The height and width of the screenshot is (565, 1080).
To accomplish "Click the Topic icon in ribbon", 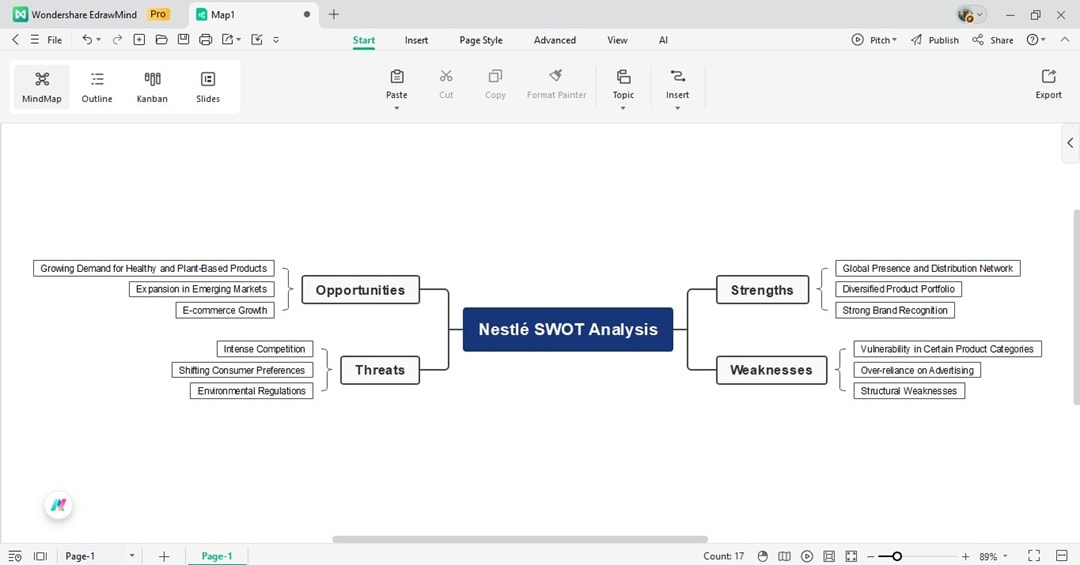I will [623, 76].
